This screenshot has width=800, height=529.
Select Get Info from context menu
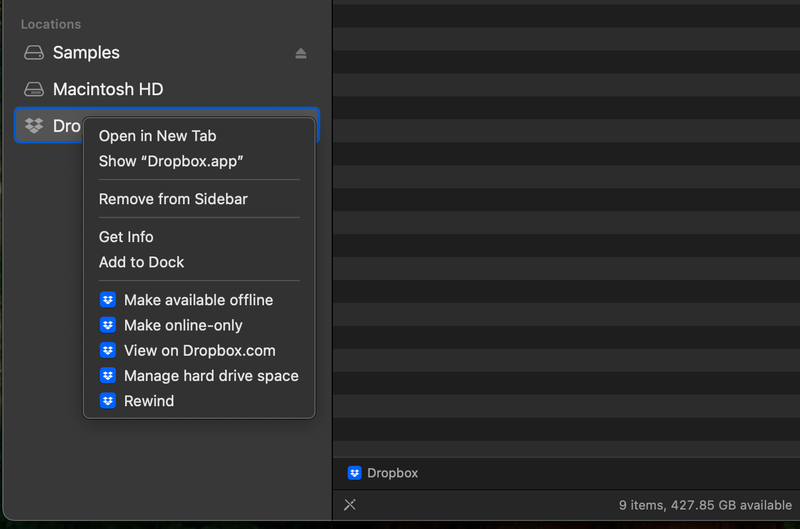point(126,237)
